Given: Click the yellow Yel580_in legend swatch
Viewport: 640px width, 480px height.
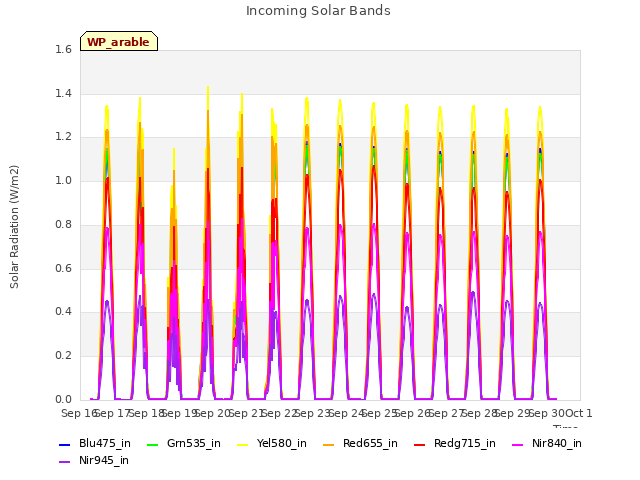Looking at the screenshot, I should pos(242,444).
